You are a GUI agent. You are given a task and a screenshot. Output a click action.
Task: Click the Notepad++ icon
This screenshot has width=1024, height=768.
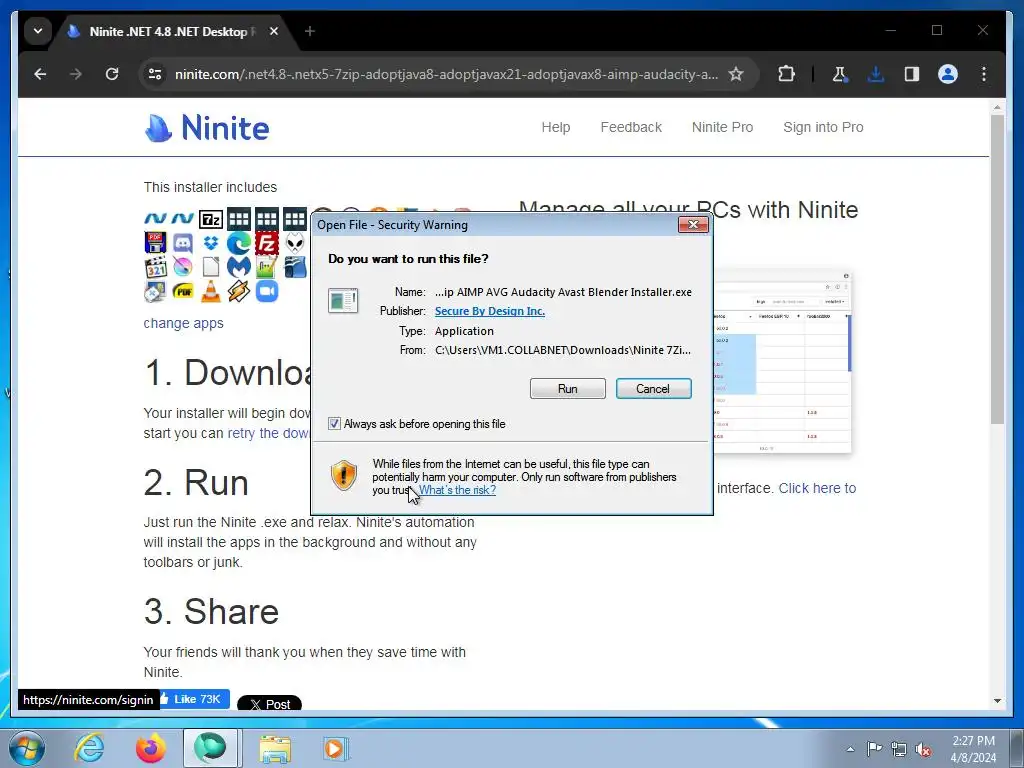coord(266,267)
